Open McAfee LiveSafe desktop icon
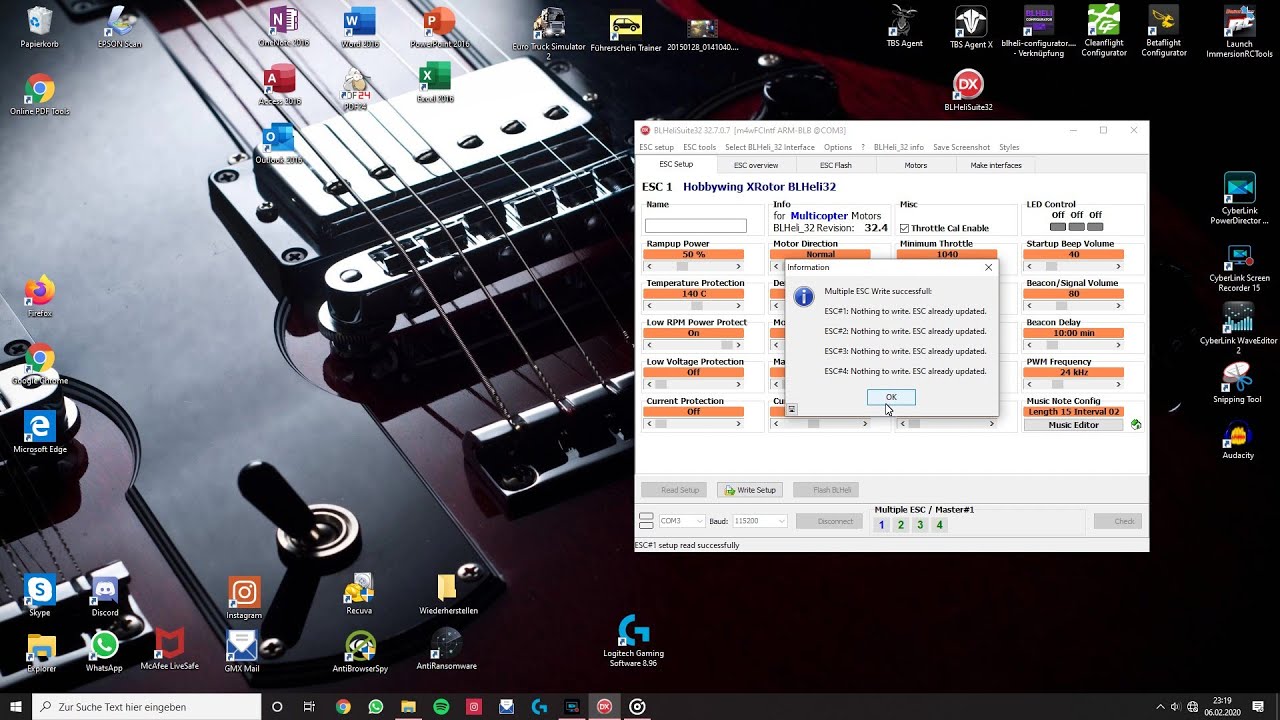This screenshot has width=1280, height=720. point(170,650)
